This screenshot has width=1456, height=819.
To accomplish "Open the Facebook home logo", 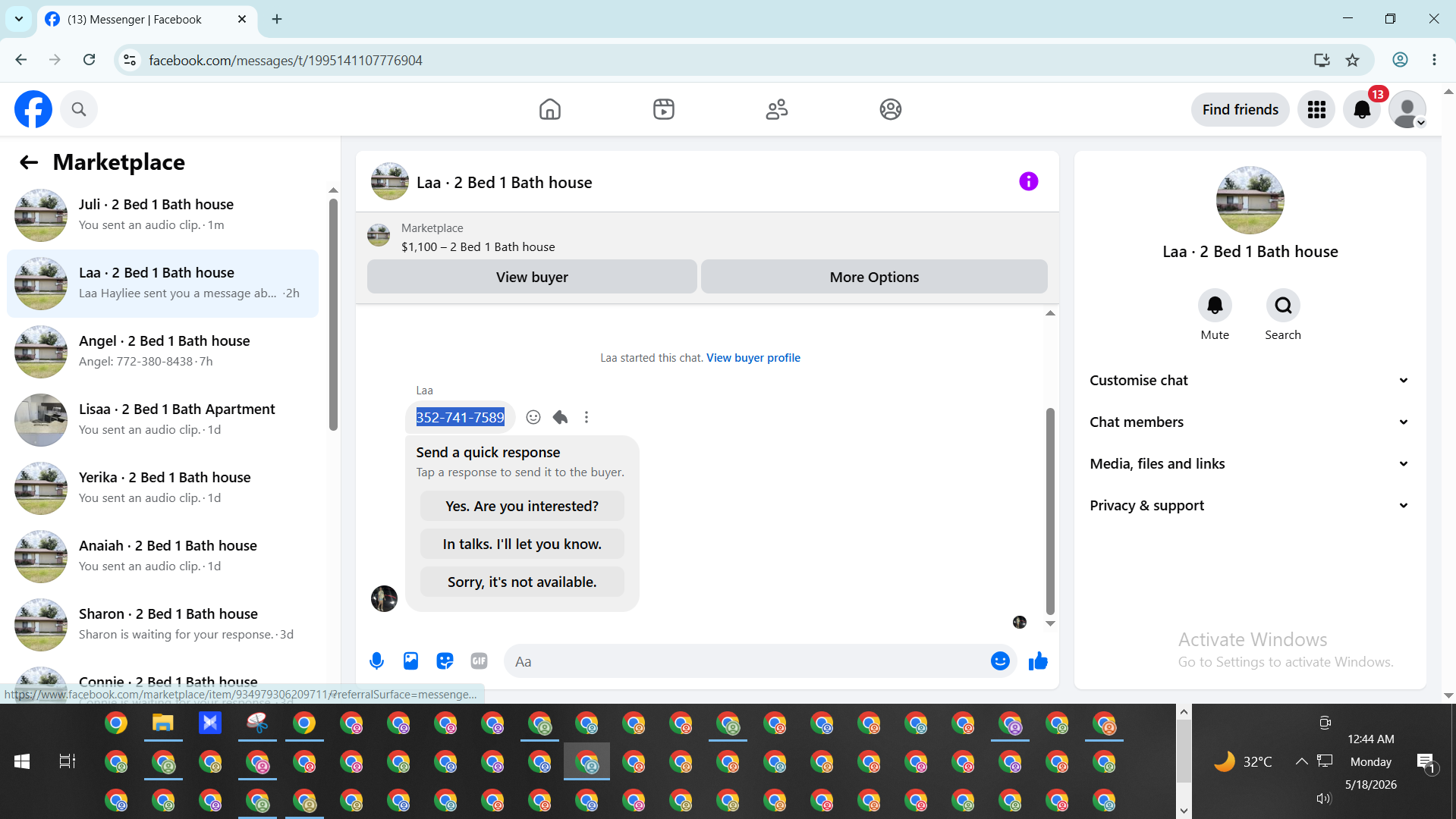I will 33,109.
